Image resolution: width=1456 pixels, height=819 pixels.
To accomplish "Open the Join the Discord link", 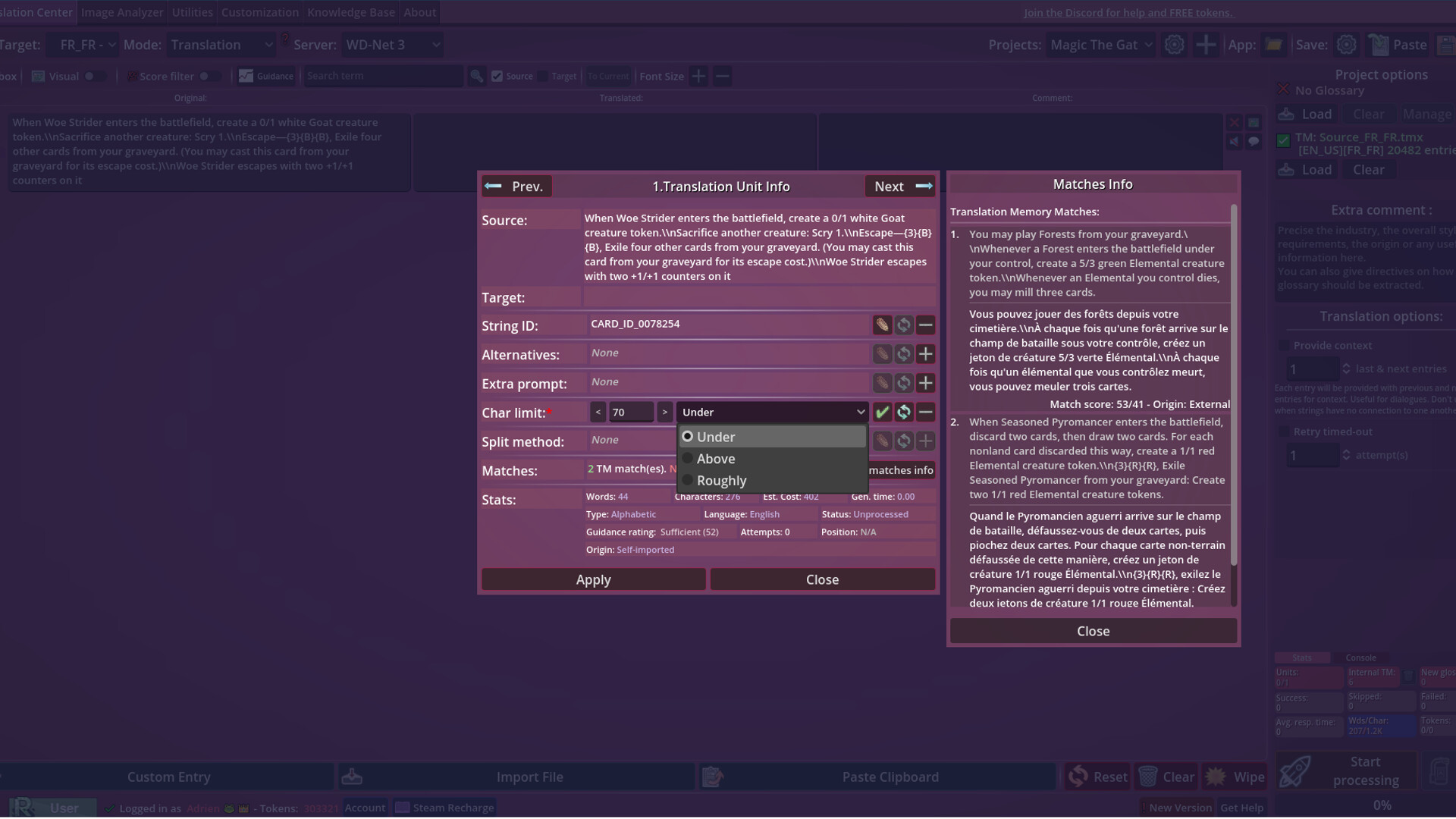I will click(1128, 12).
